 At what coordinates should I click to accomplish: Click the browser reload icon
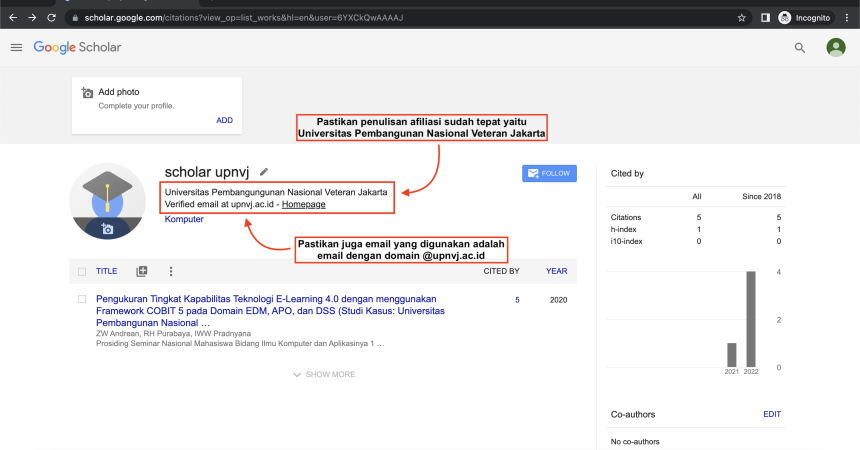coord(52,17)
